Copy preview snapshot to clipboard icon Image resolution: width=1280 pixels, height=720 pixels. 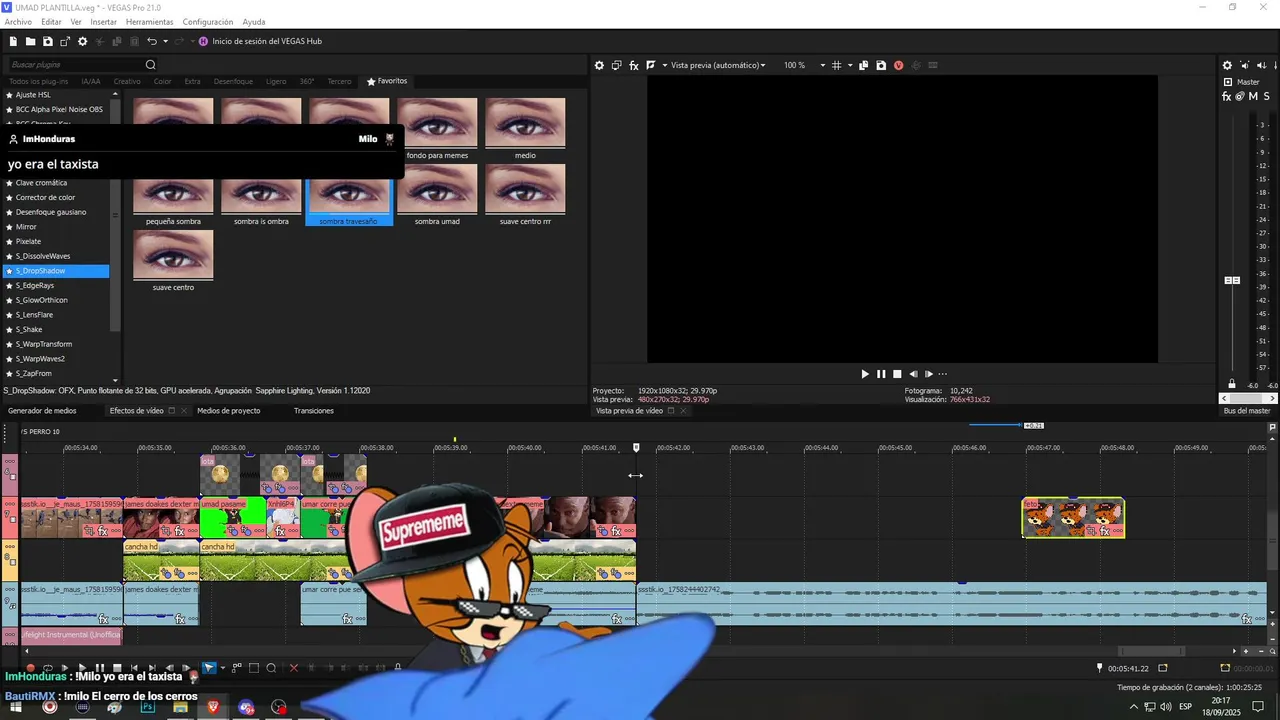pos(864,65)
